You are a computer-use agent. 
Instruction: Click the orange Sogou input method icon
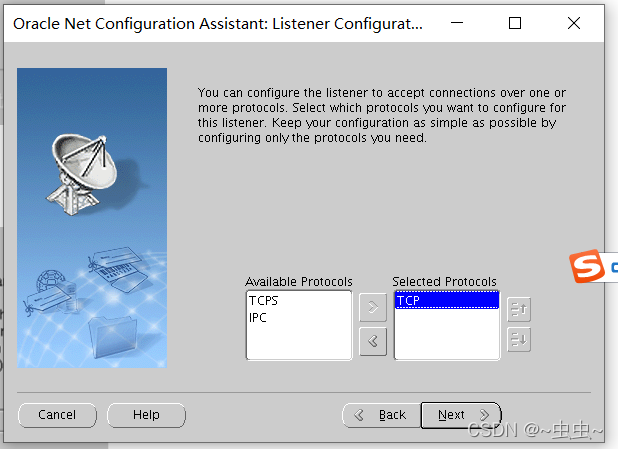click(x=587, y=267)
